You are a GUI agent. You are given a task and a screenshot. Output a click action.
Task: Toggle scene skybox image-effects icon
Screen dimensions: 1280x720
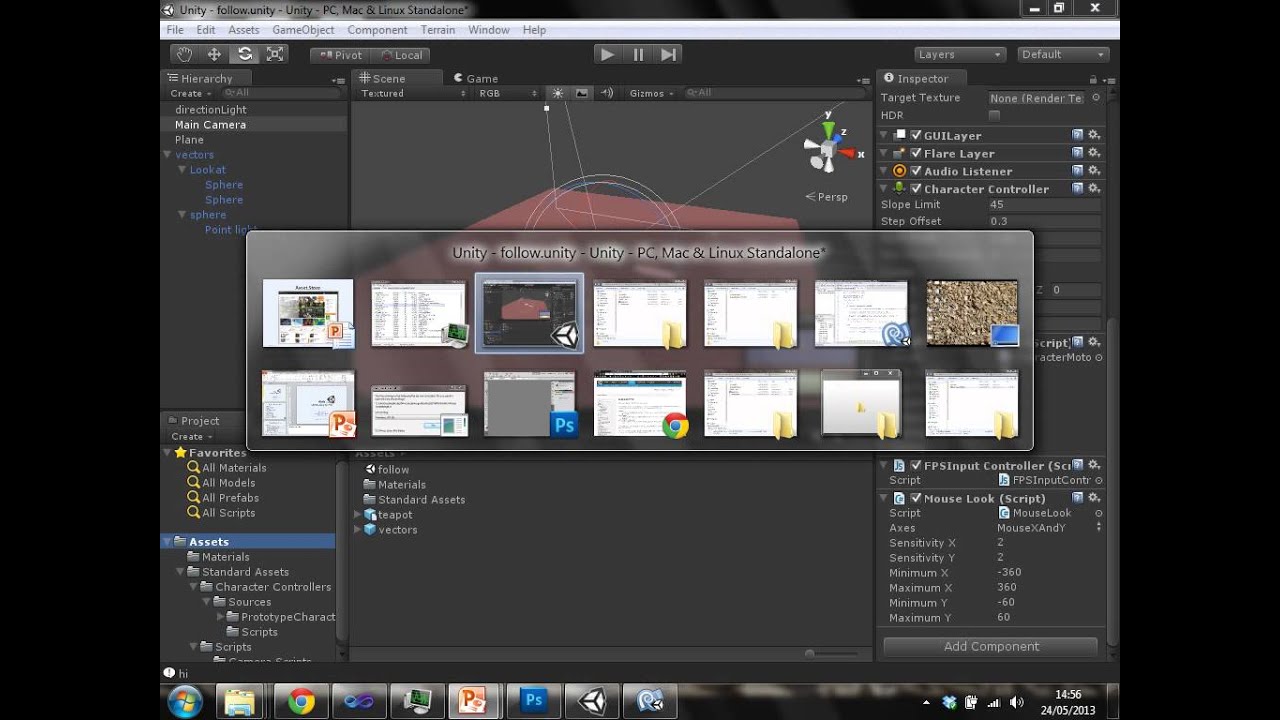click(581, 93)
